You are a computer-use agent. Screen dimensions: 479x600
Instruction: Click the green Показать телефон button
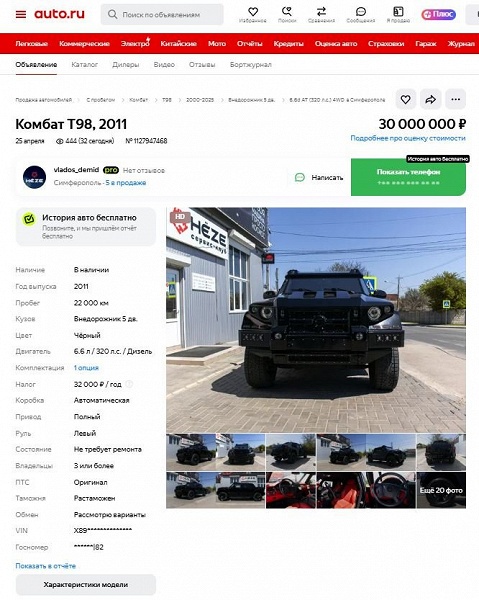408,177
